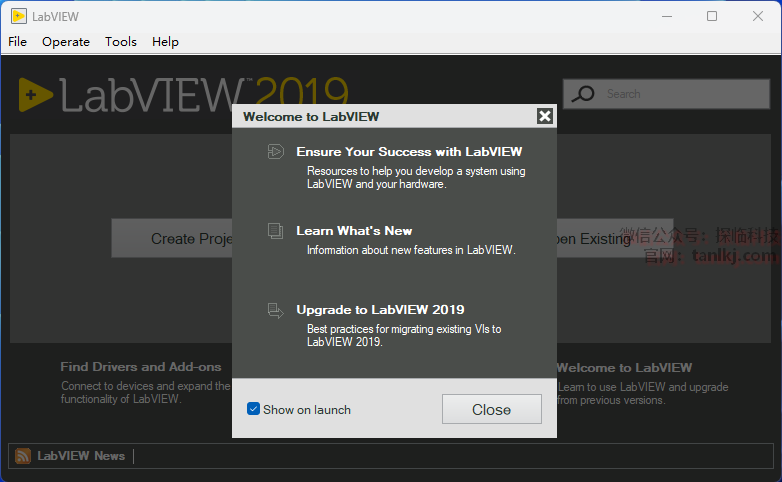Image resolution: width=782 pixels, height=482 pixels.
Task: Open Find Drivers and Add-ons link
Action: coord(141,367)
